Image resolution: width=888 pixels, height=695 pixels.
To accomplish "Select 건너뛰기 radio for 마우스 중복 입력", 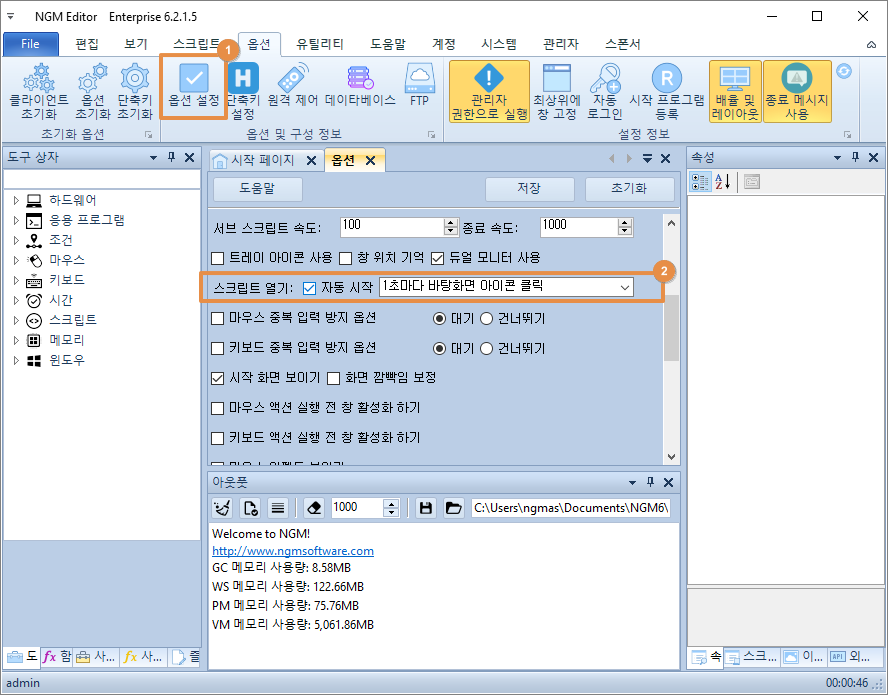I will click(x=486, y=319).
